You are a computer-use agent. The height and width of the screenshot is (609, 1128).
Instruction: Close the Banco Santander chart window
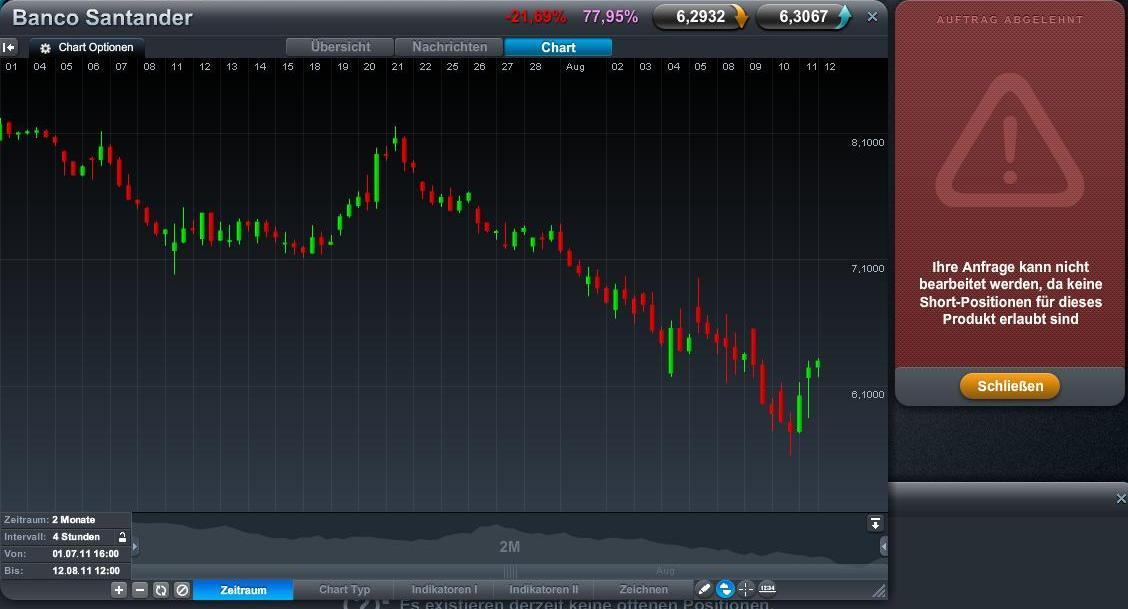point(872,17)
